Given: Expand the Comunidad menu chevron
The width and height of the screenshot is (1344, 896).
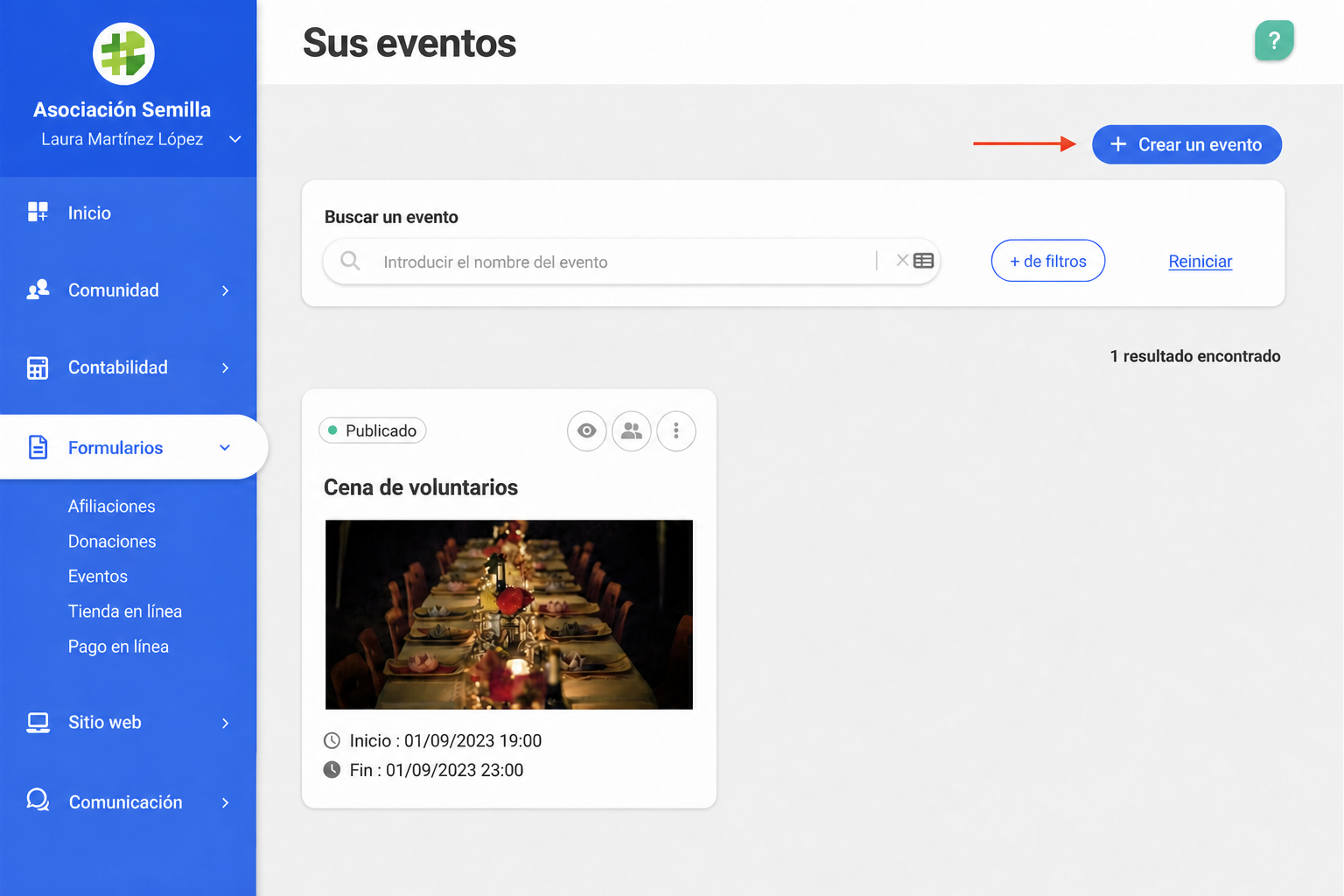Looking at the screenshot, I should pos(225,290).
